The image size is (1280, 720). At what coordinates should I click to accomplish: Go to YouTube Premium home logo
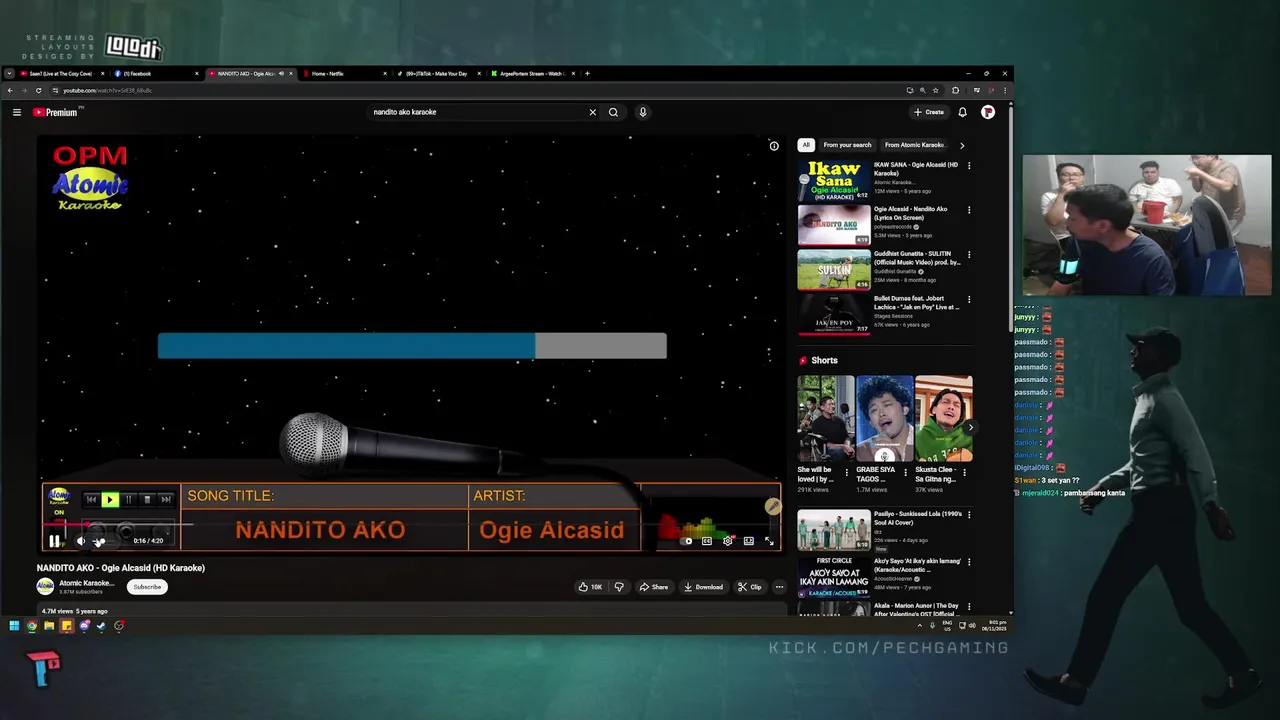[55, 112]
